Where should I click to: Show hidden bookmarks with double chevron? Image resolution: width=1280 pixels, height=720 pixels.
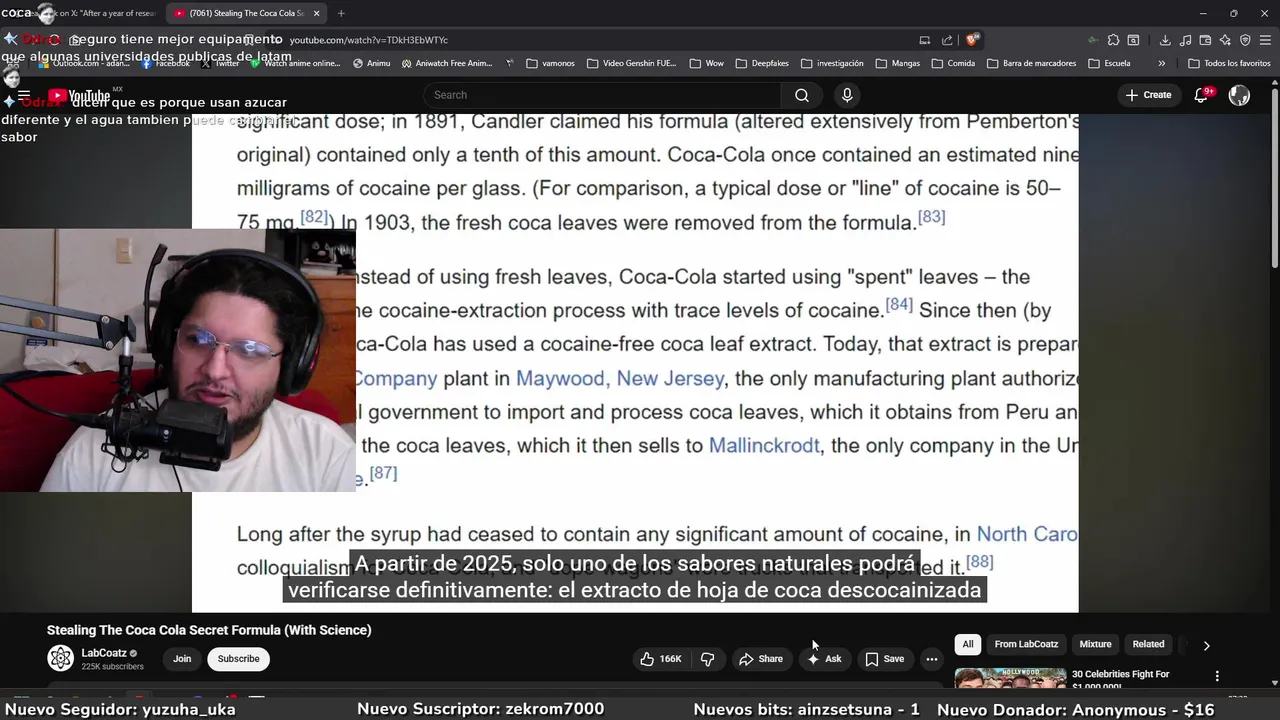[1161, 63]
